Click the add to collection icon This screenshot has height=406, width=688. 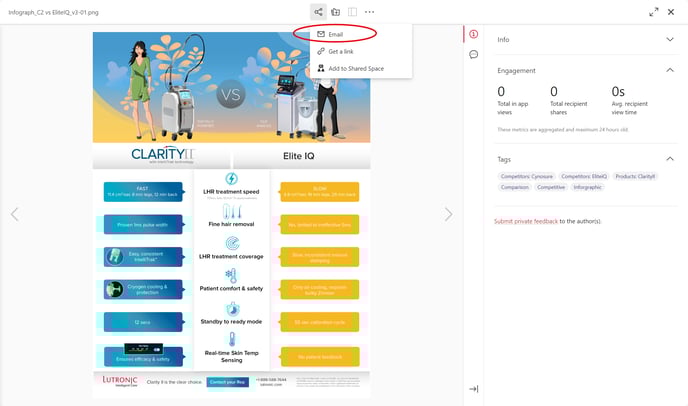(x=336, y=12)
